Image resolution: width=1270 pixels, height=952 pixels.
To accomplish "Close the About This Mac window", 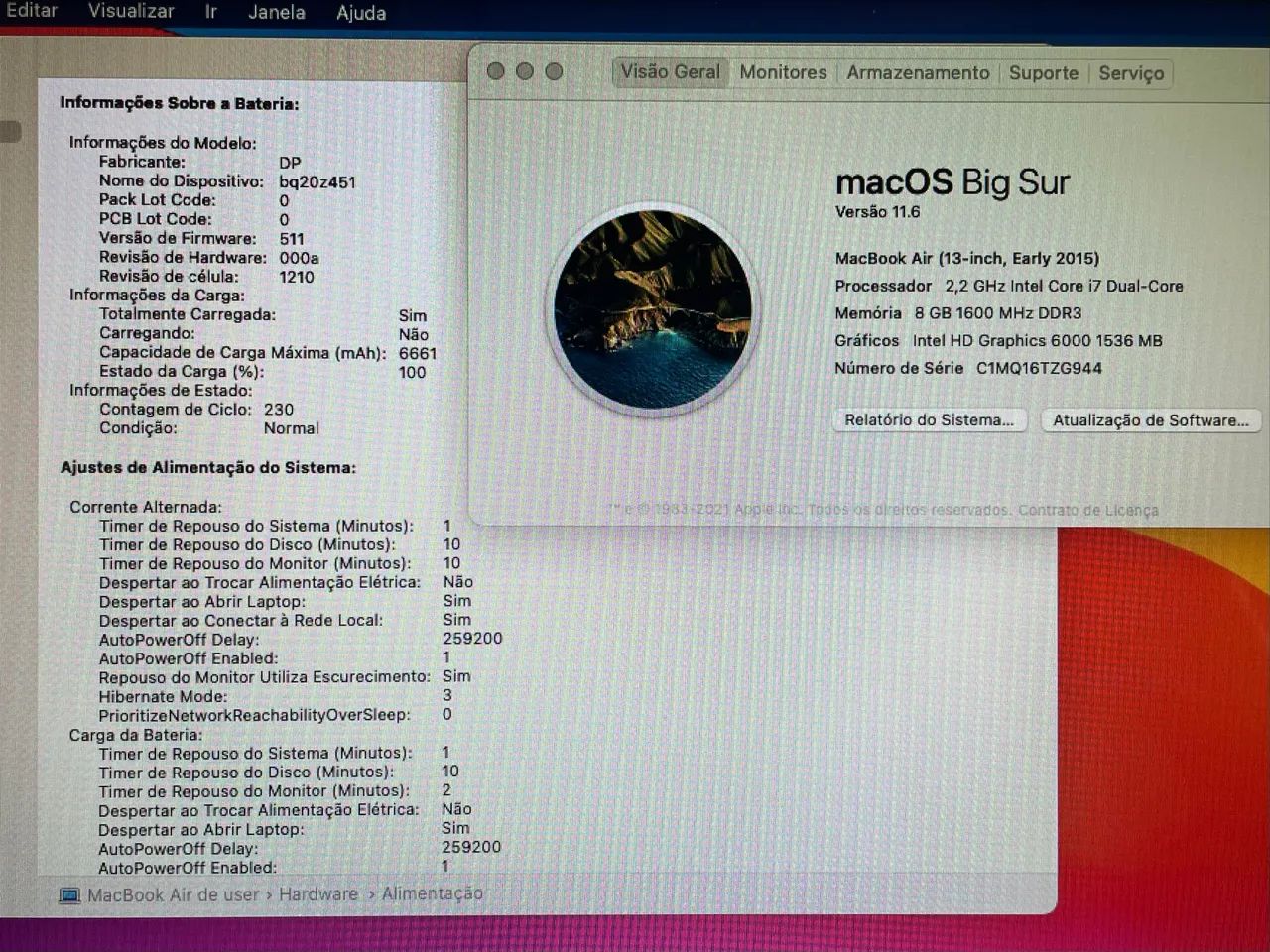I will [x=496, y=71].
